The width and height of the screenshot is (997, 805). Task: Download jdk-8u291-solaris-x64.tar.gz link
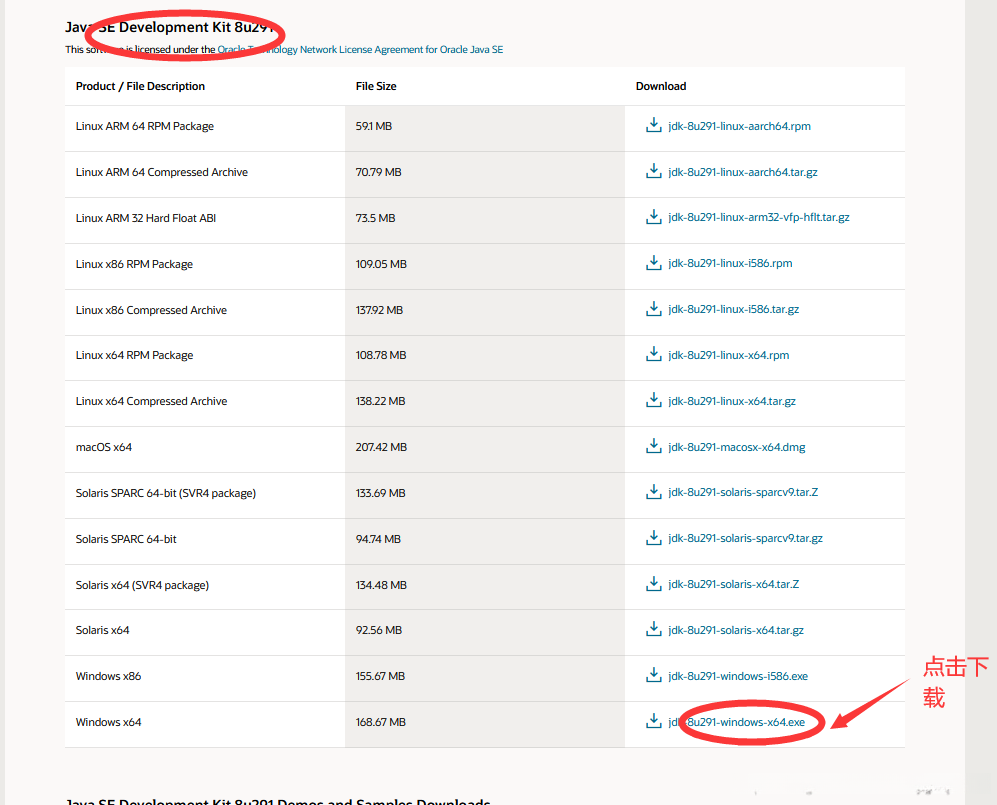(736, 630)
